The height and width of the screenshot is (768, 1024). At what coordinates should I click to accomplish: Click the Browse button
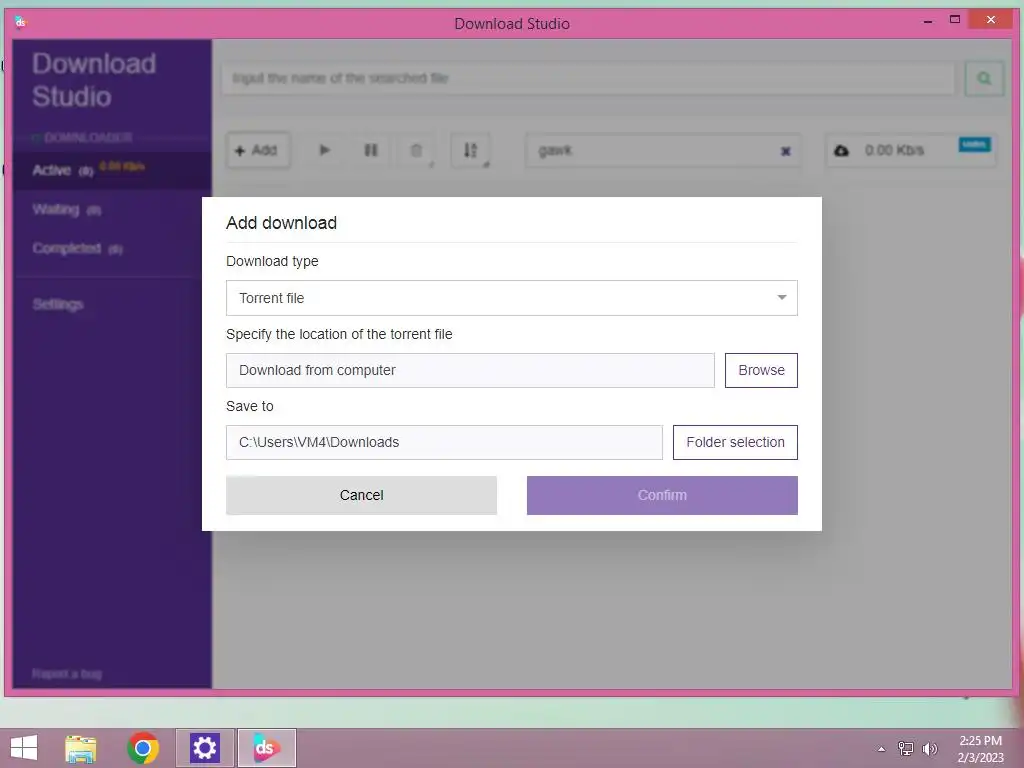point(761,370)
